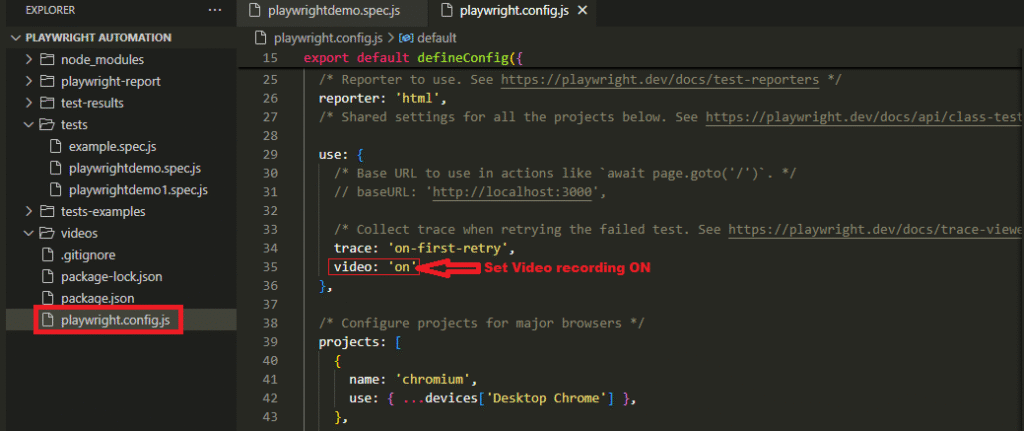This screenshot has width=1024, height=431.
Task: Click the package.json file icon
Action: 46,298
